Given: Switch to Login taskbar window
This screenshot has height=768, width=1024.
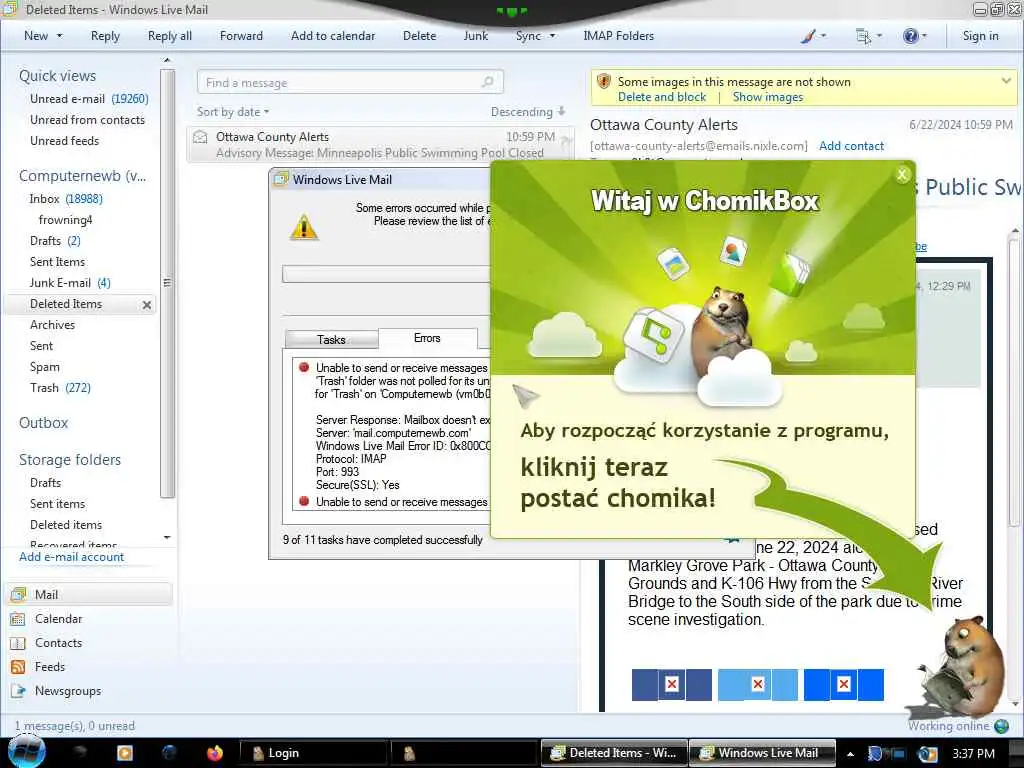Looking at the screenshot, I should click(x=313, y=753).
